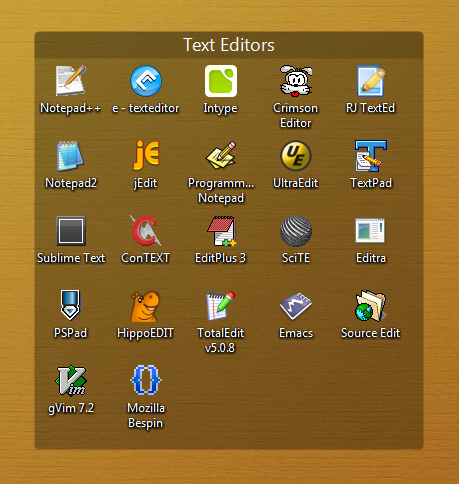The image size is (459, 484).
Task: Open HippoEDIT orange hippo icon
Action: (x=145, y=306)
